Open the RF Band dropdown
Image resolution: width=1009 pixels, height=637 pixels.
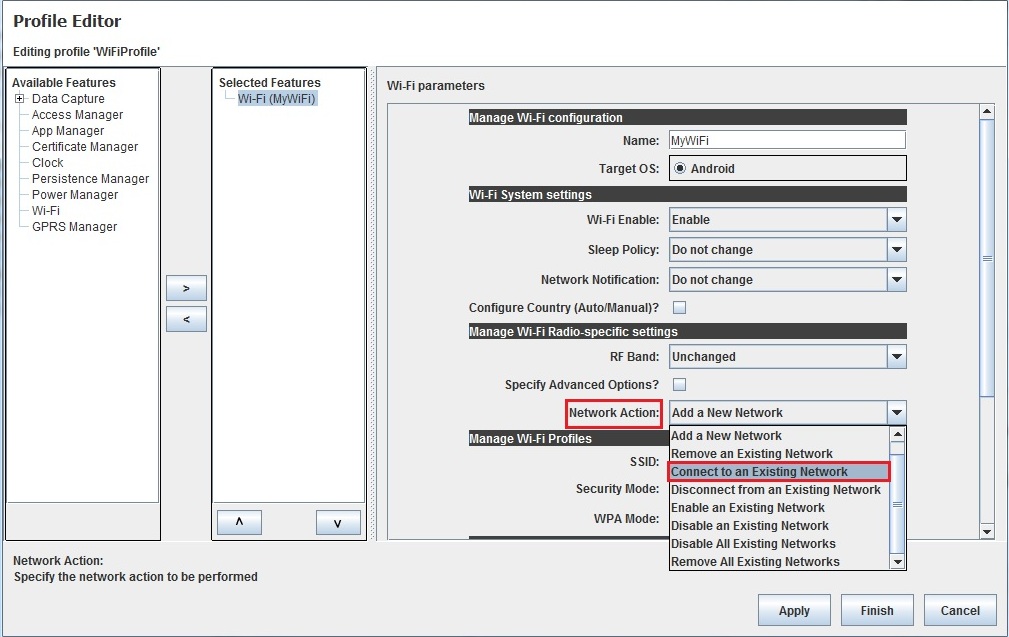click(896, 357)
